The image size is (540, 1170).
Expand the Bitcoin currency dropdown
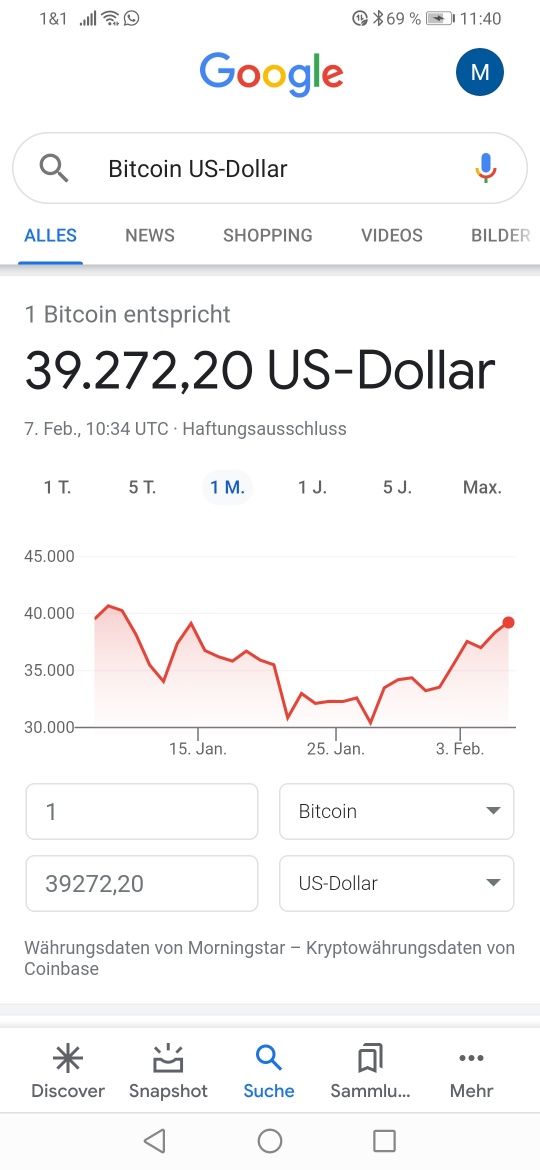coord(397,811)
